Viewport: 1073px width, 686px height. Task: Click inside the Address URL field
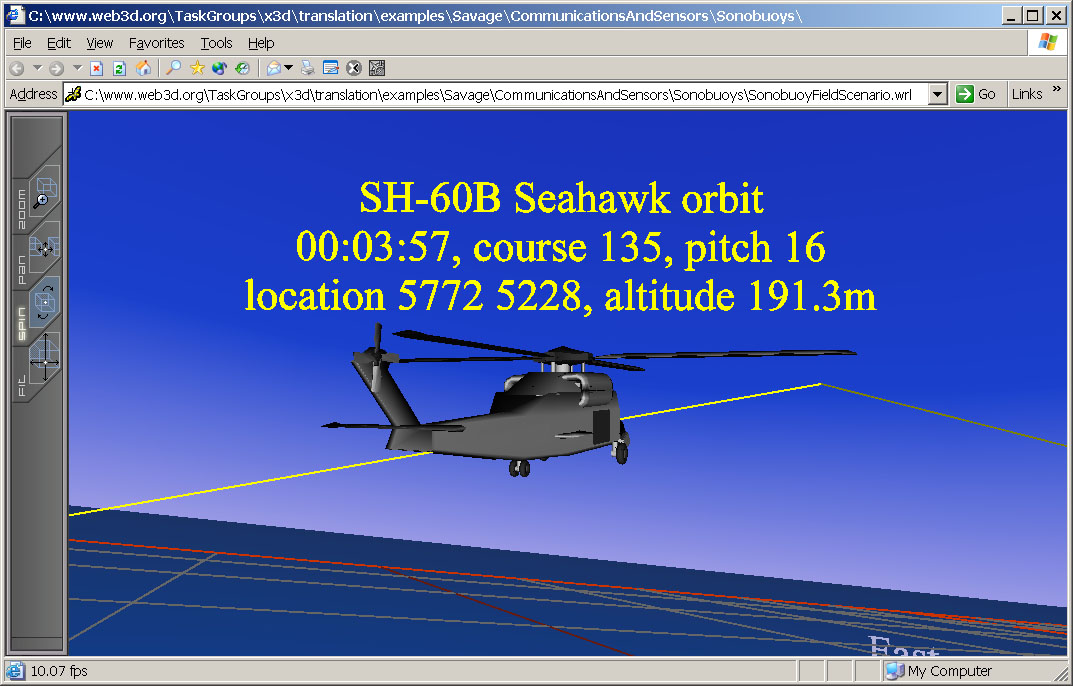pos(500,94)
